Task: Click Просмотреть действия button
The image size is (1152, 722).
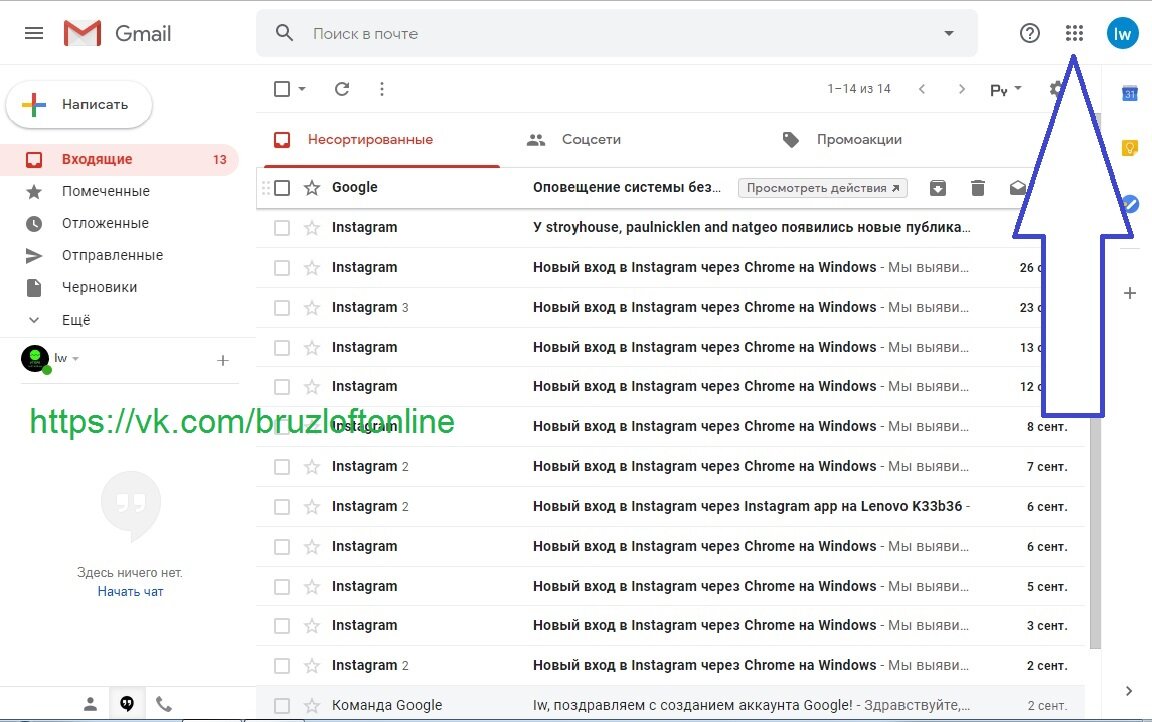Action: [x=823, y=188]
